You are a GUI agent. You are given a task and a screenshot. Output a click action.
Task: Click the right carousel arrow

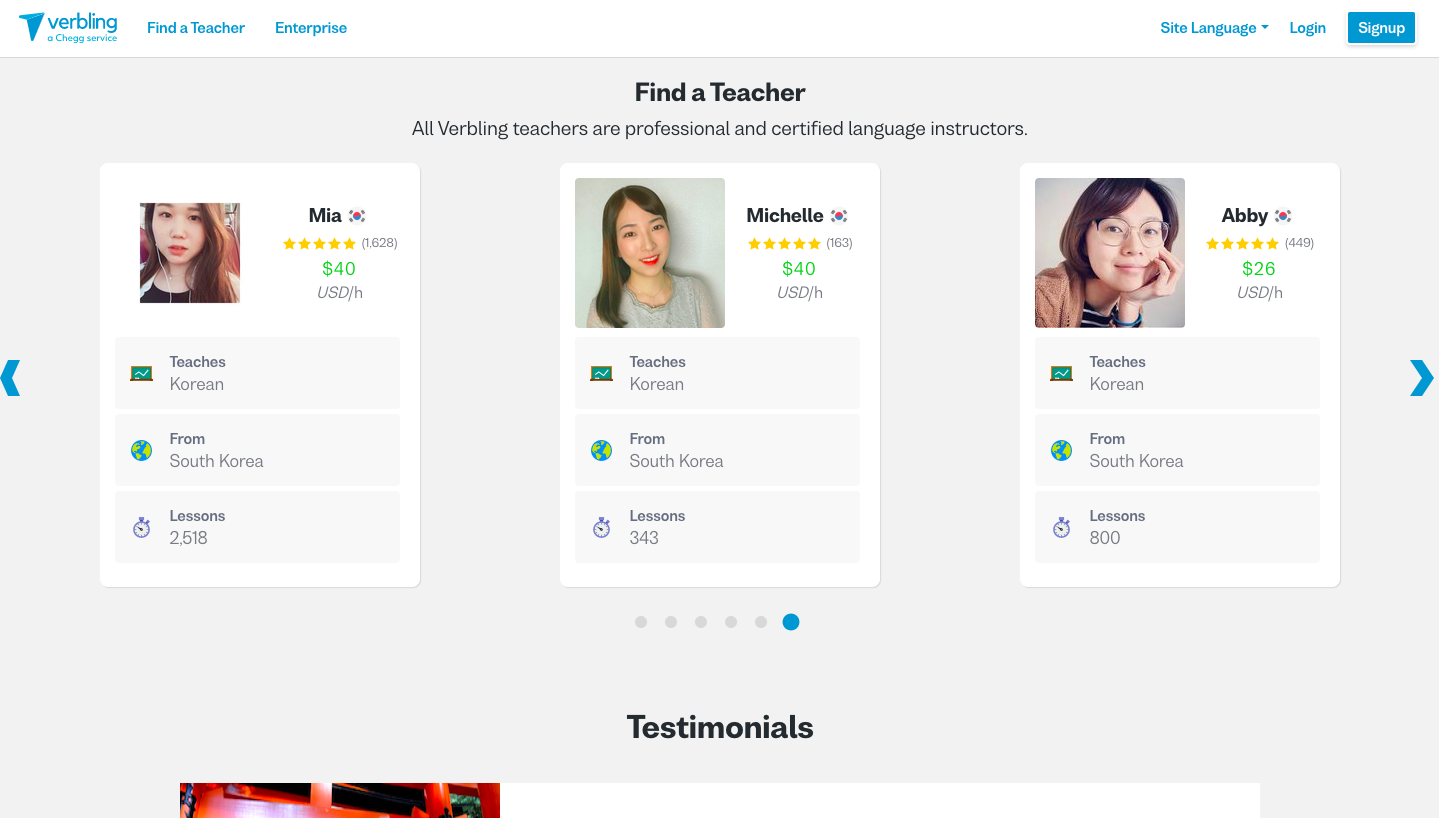tap(1421, 378)
